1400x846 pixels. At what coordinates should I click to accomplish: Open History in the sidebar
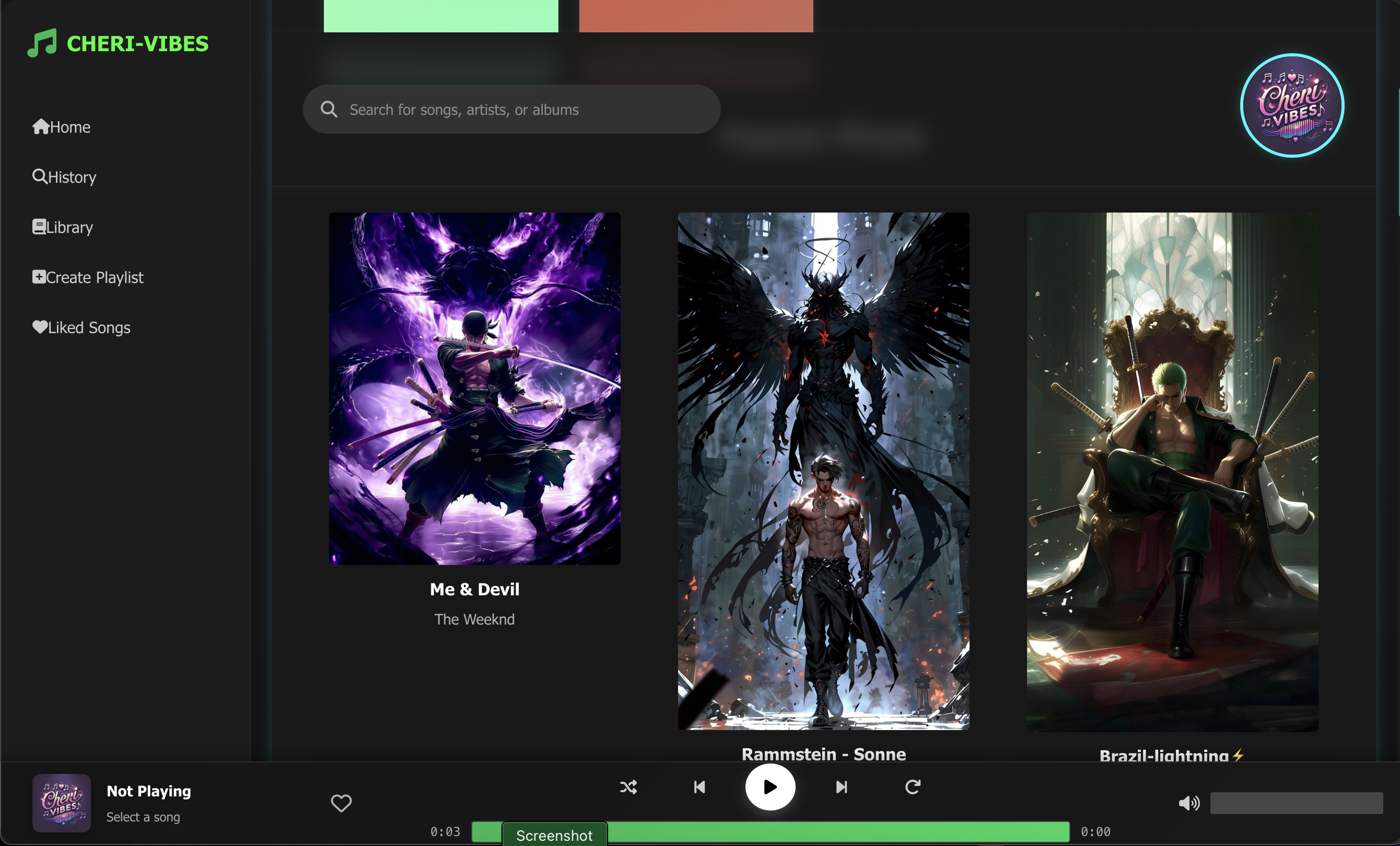coord(64,177)
